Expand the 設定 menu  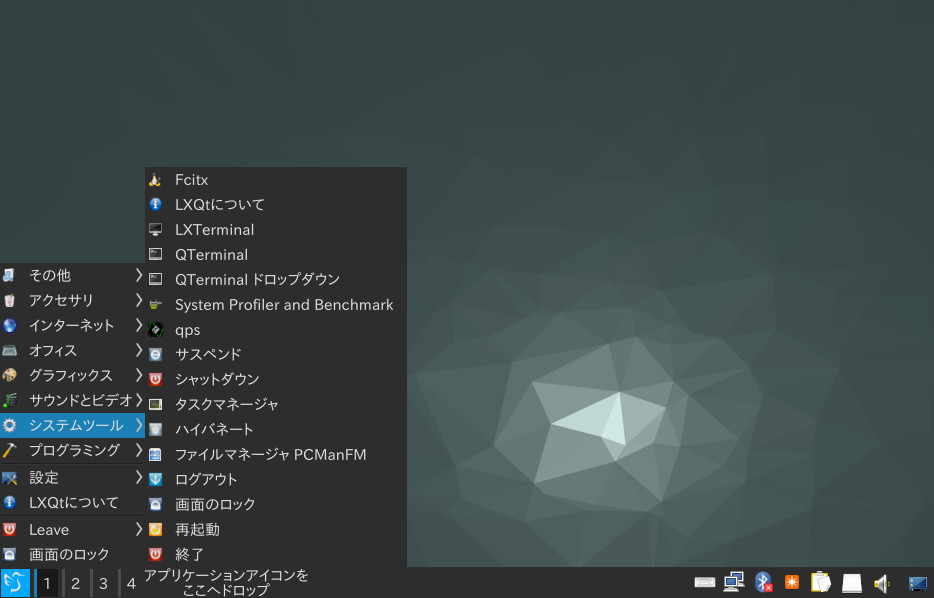[x=72, y=478]
